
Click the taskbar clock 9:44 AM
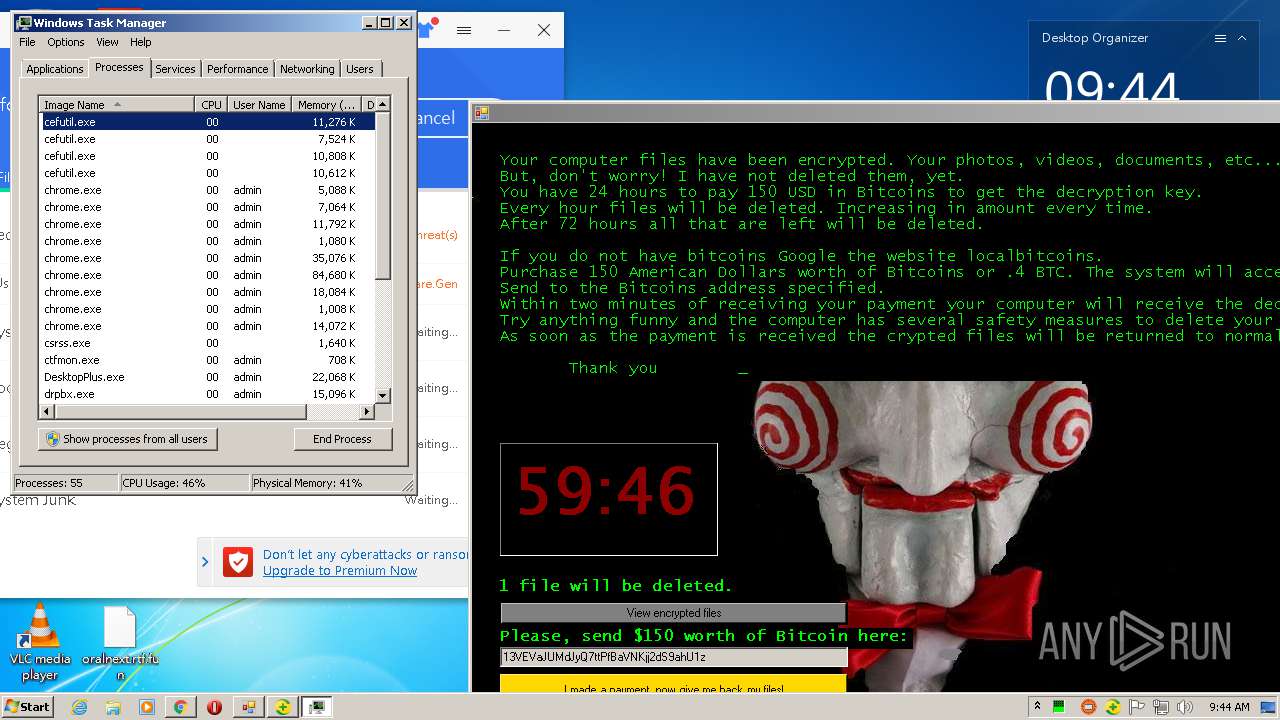tap(1228, 707)
